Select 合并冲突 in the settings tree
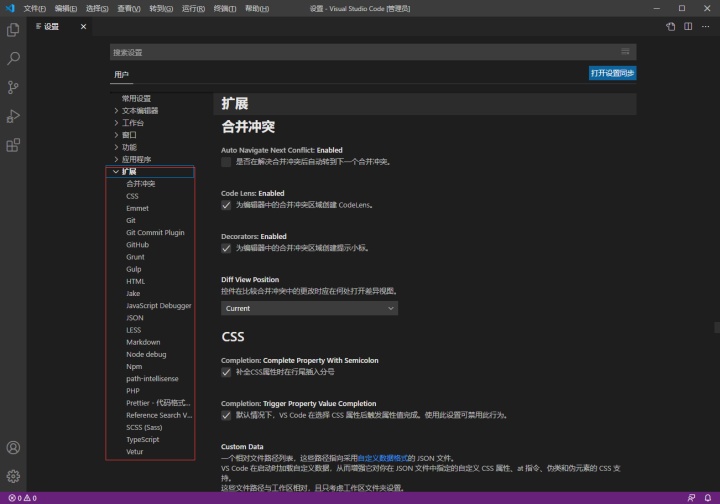 click(141, 184)
